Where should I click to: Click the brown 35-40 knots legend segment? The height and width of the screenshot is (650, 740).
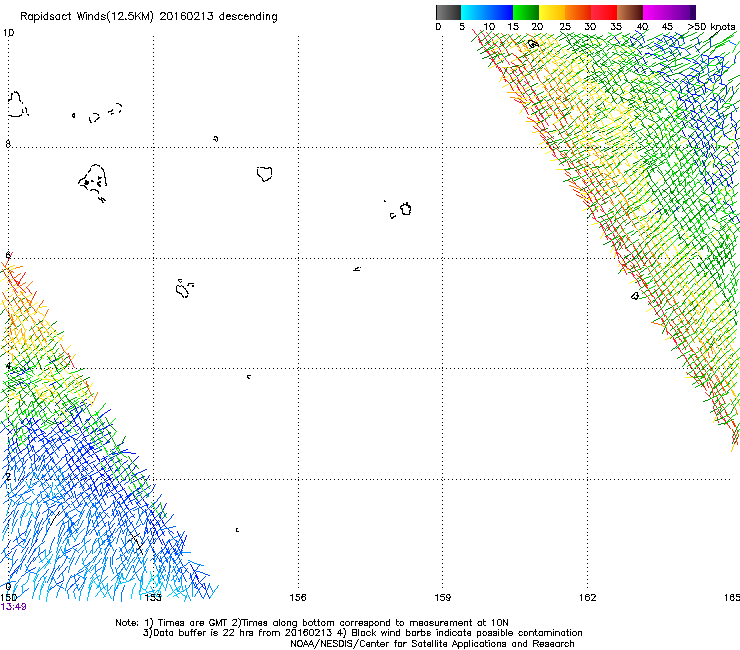[x=630, y=12]
